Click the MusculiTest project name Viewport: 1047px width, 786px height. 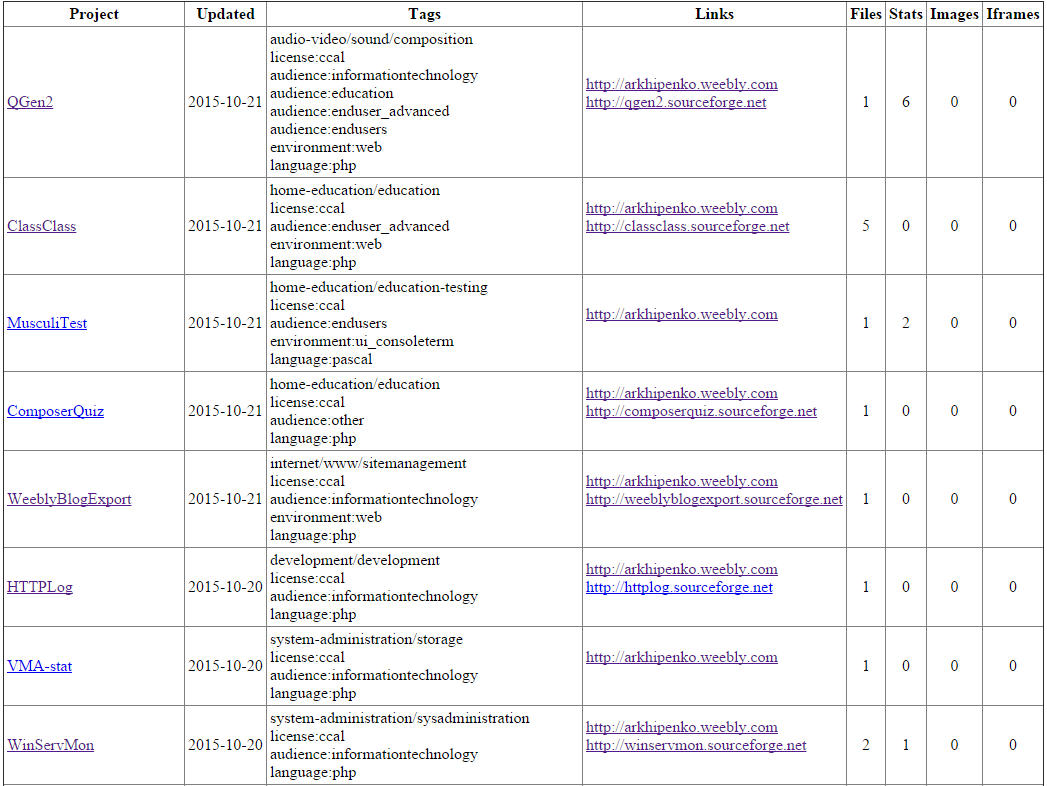coord(47,323)
